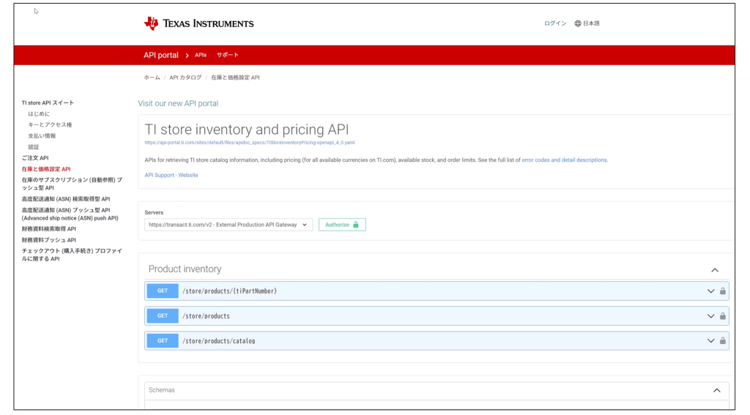
Task: Click the /store/products path text
Action: (x=206, y=316)
